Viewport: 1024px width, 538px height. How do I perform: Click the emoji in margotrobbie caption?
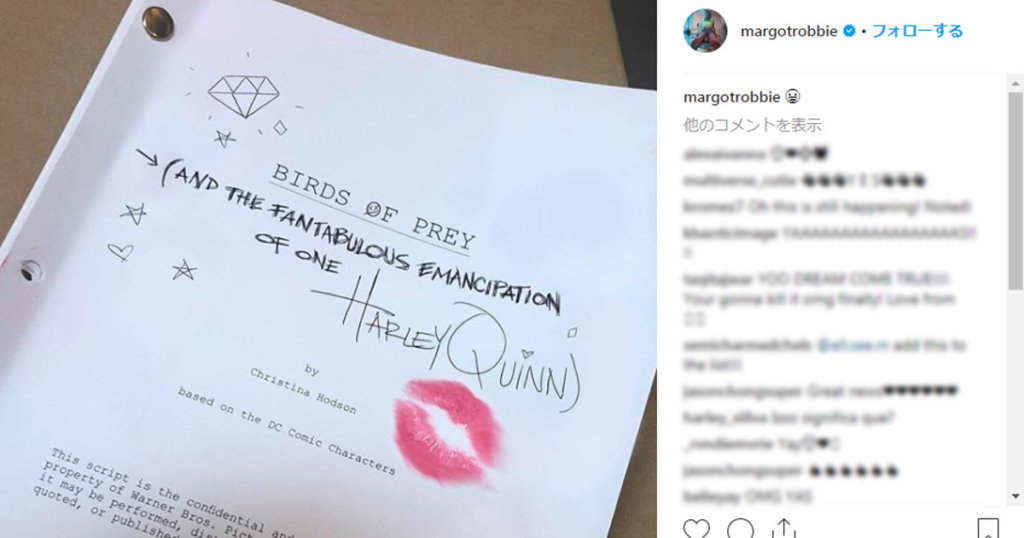[x=793, y=97]
